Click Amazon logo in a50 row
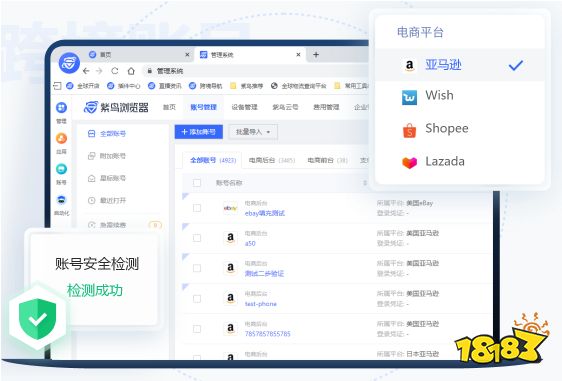Screen dimensions: 562x381 (230, 238)
